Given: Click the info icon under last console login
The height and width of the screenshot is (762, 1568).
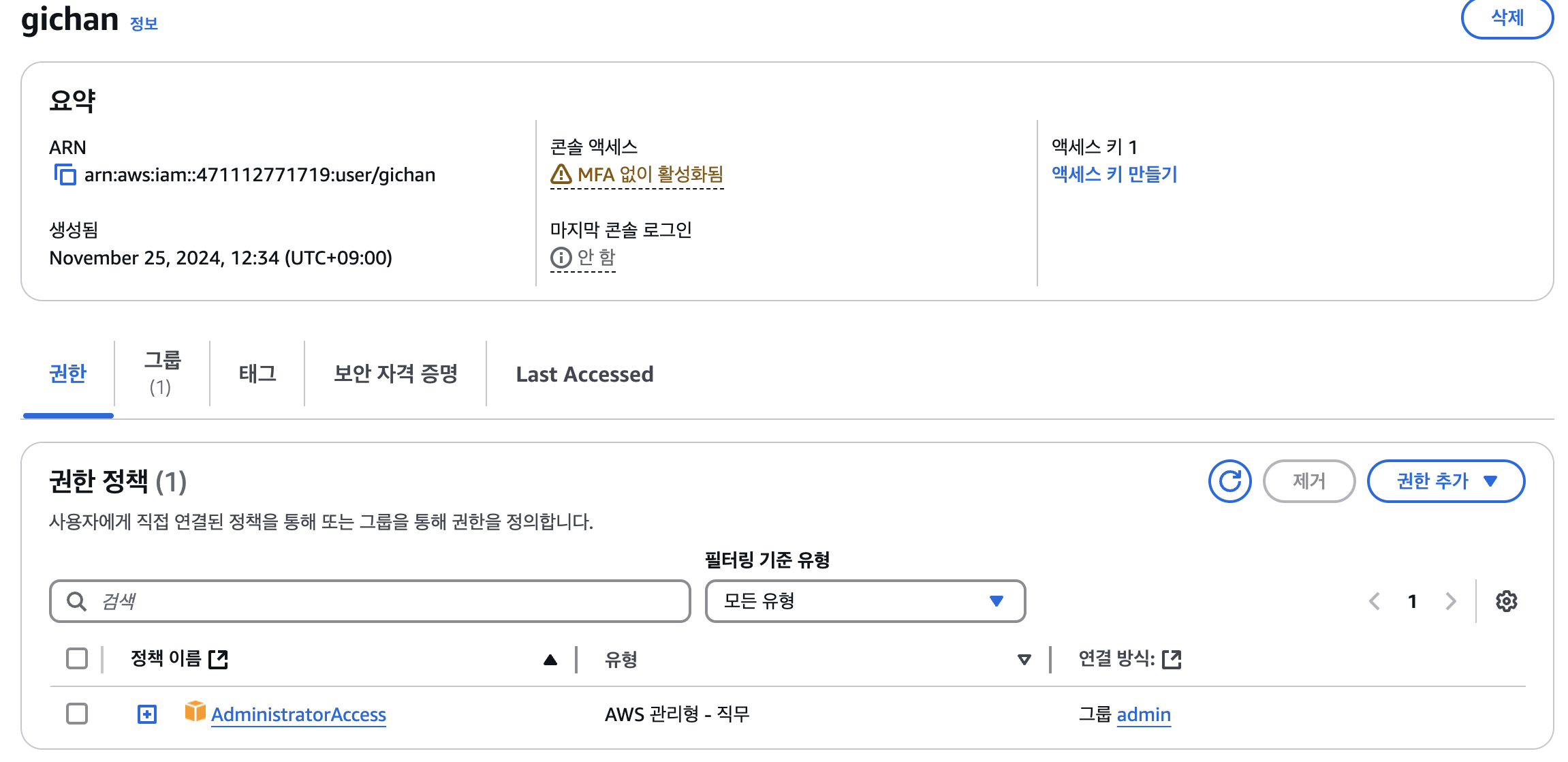Looking at the screenshot, I should [561, 258].
